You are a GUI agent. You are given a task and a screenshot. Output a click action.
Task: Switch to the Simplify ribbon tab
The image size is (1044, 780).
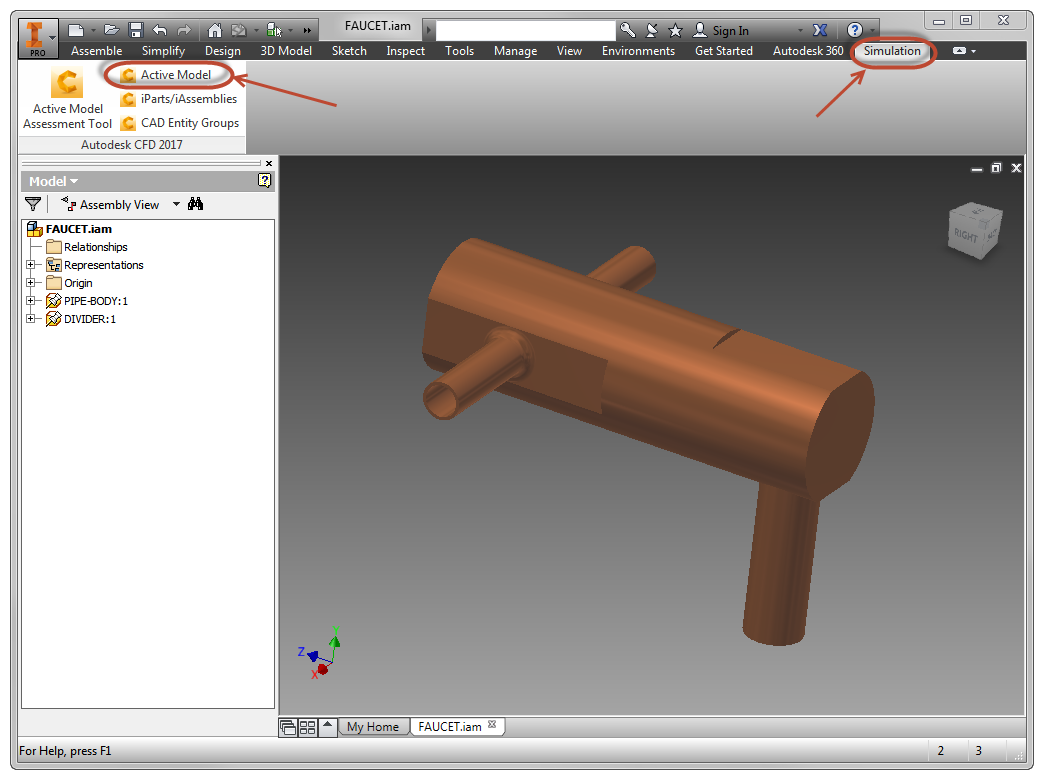[x=163, y=51]
